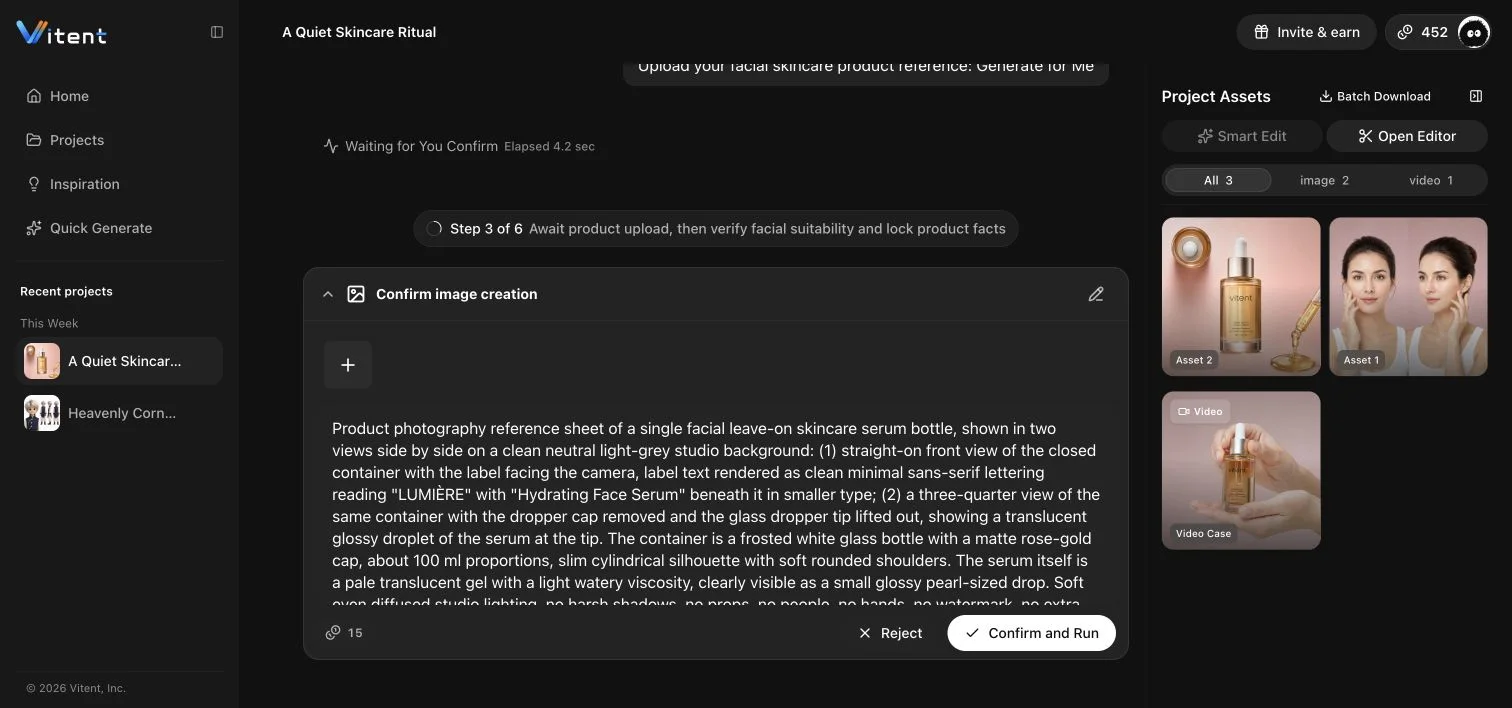1512x708 pixels.
Task: Click the pencil edit icon on confirm card
Action: (1096, 294)
